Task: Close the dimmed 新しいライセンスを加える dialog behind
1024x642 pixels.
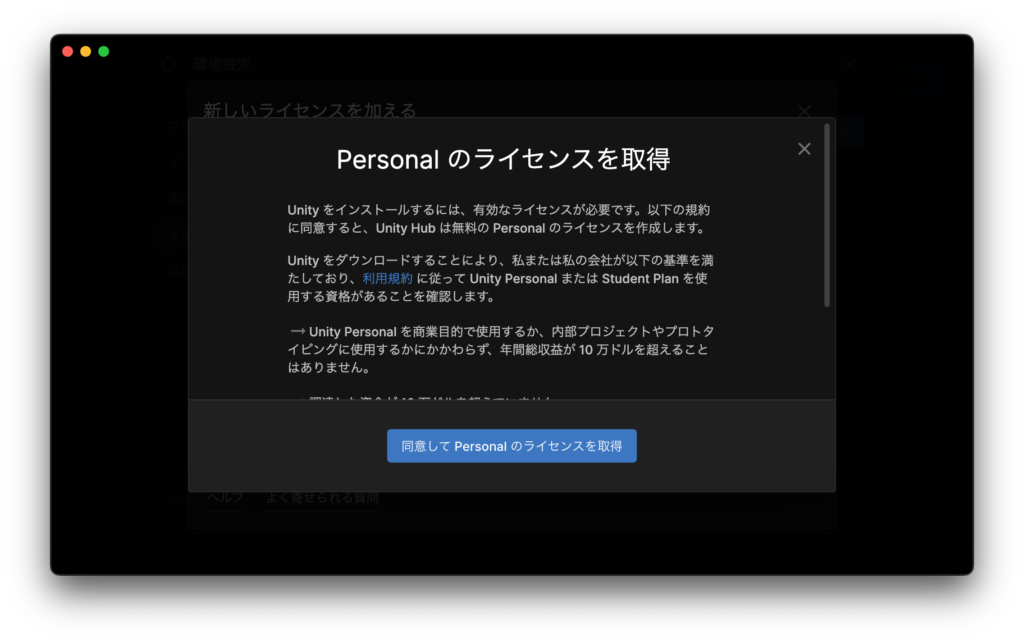Action: point(804,110)
